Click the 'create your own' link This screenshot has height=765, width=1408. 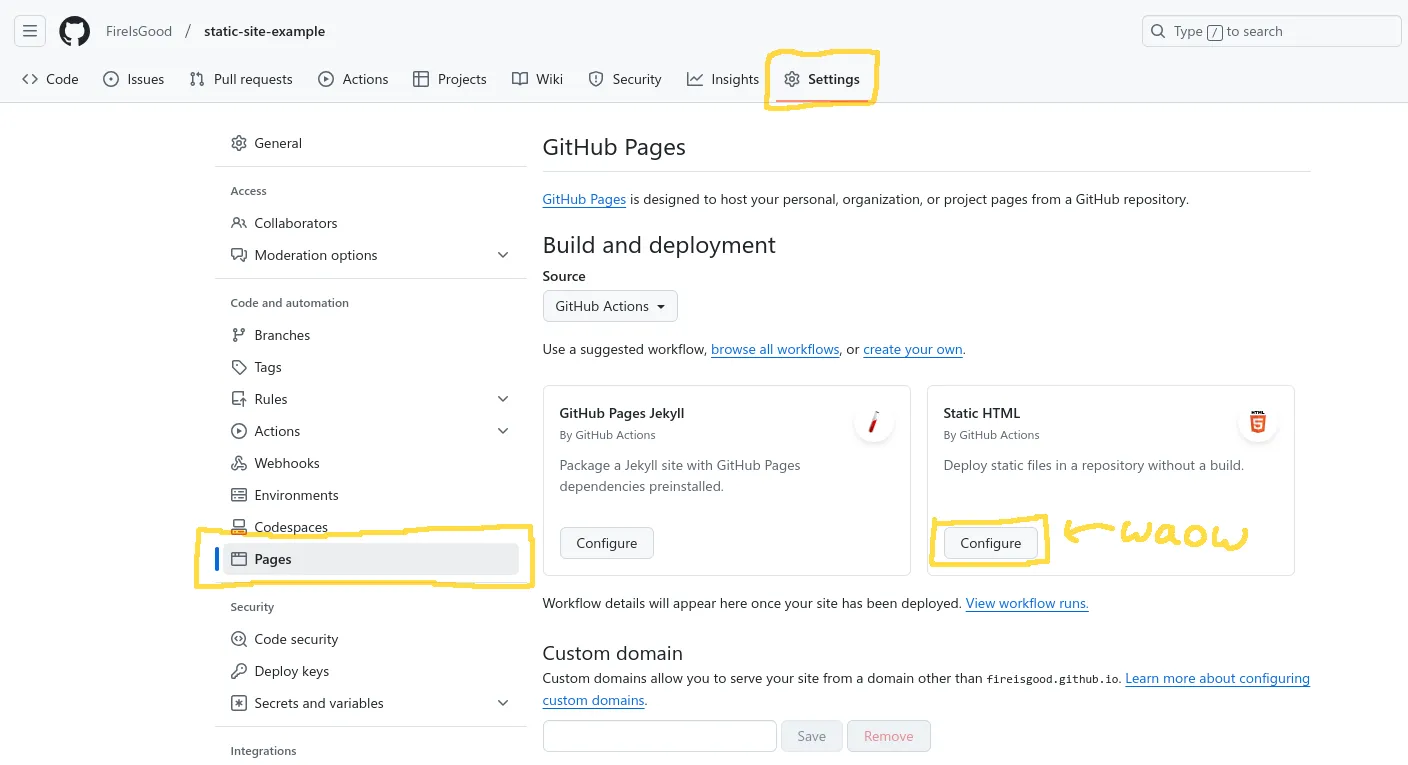[x=913, y=349]
